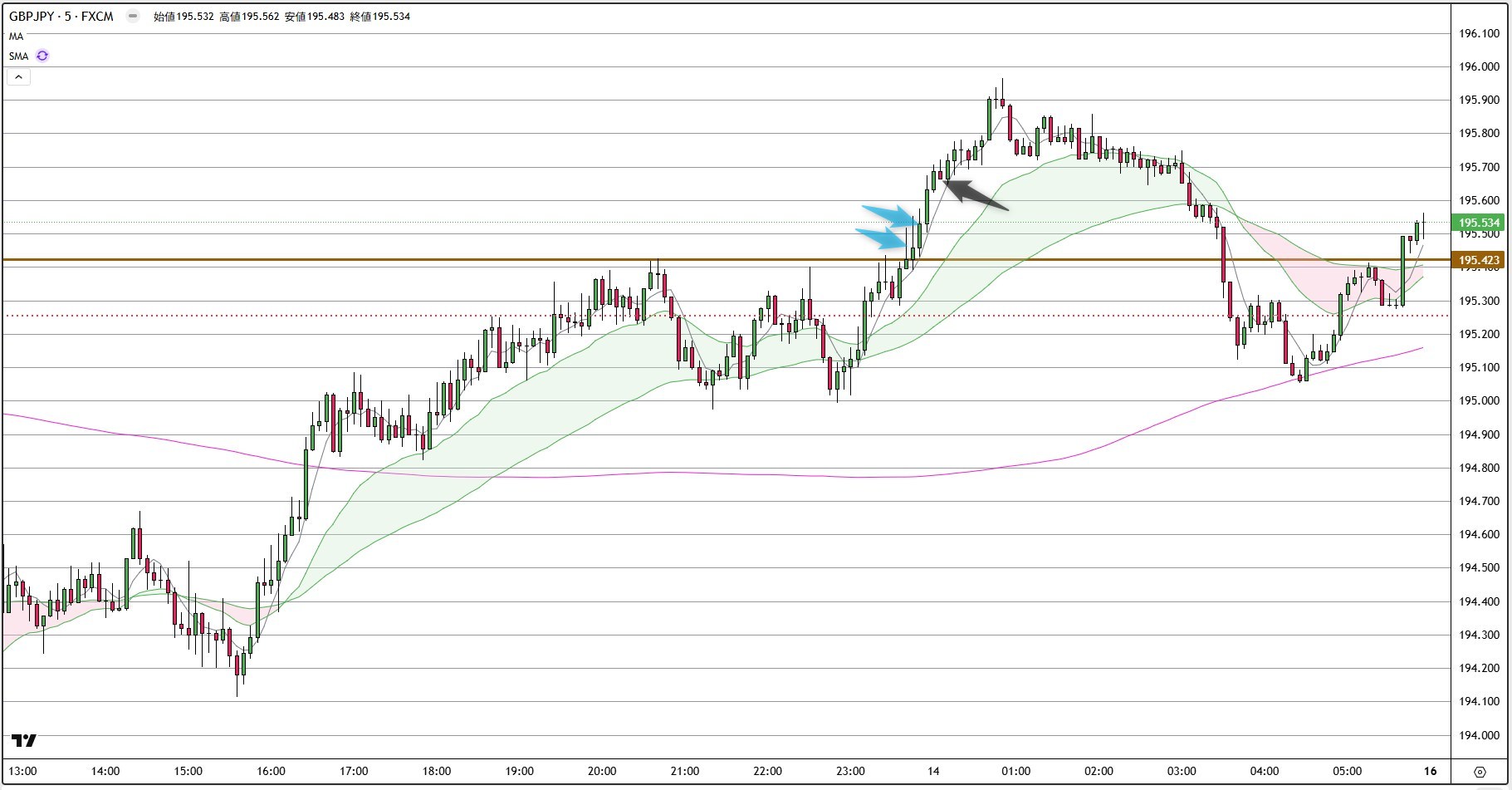Click 195.300 on the price axis
Image resolution: width=1512 pixels, height=790 pixels.
click(x=1480, y=301)
